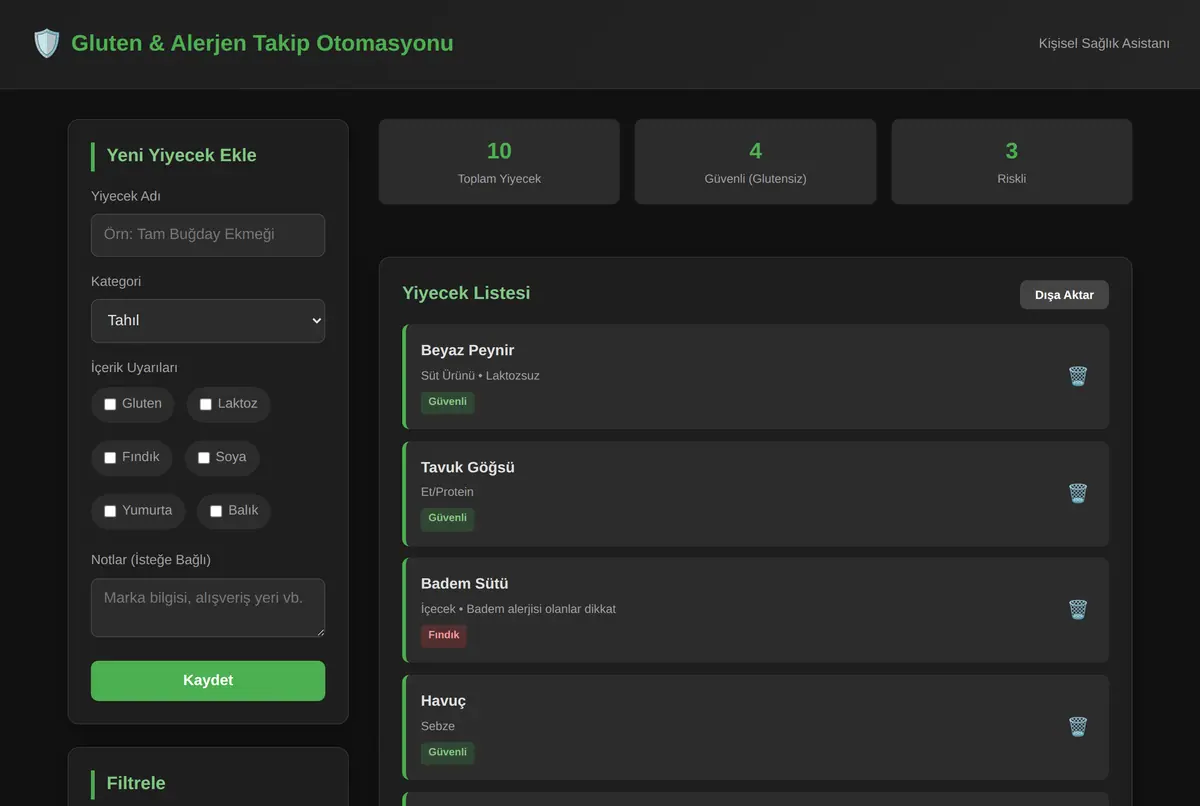The image size is (1200, 806).
Task: Click the trash icon beside Havuç
Action: coord(1077,726)
